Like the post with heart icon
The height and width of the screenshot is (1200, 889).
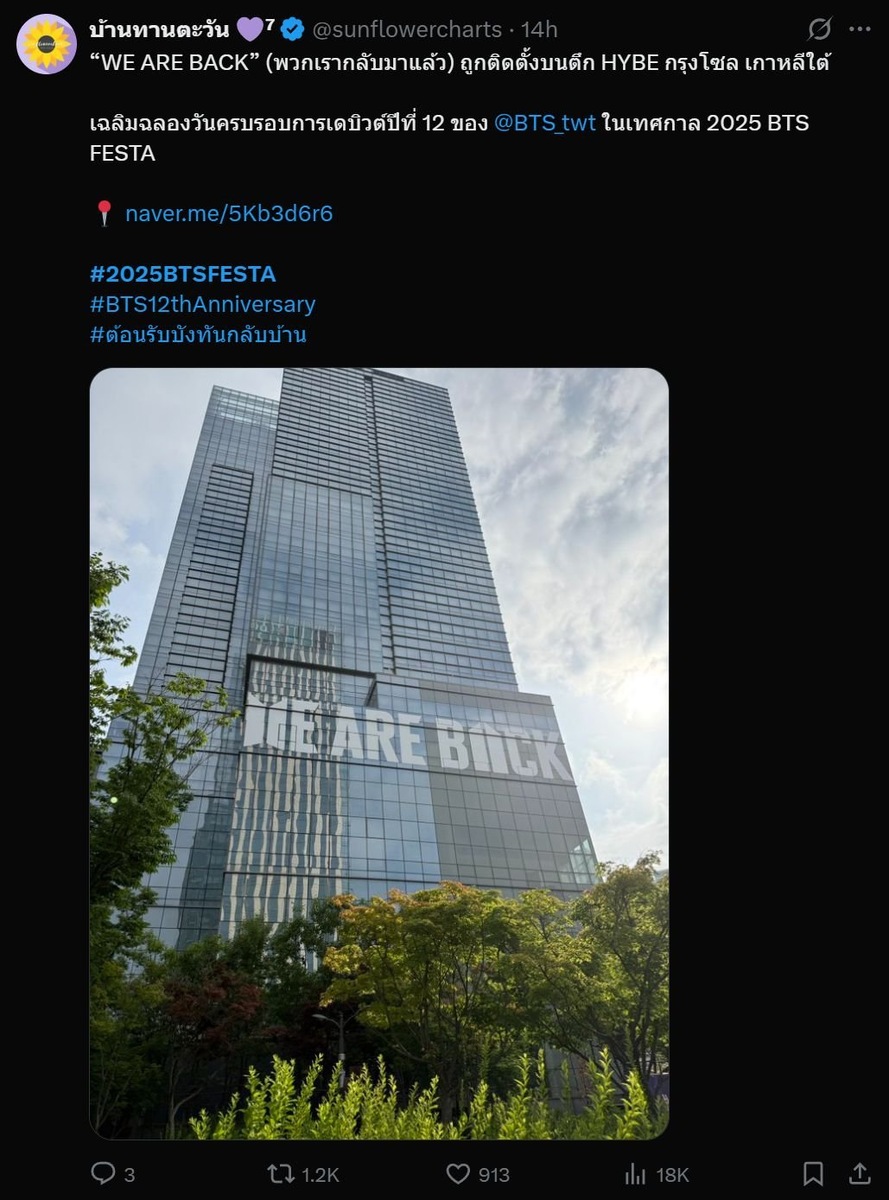458,1174
